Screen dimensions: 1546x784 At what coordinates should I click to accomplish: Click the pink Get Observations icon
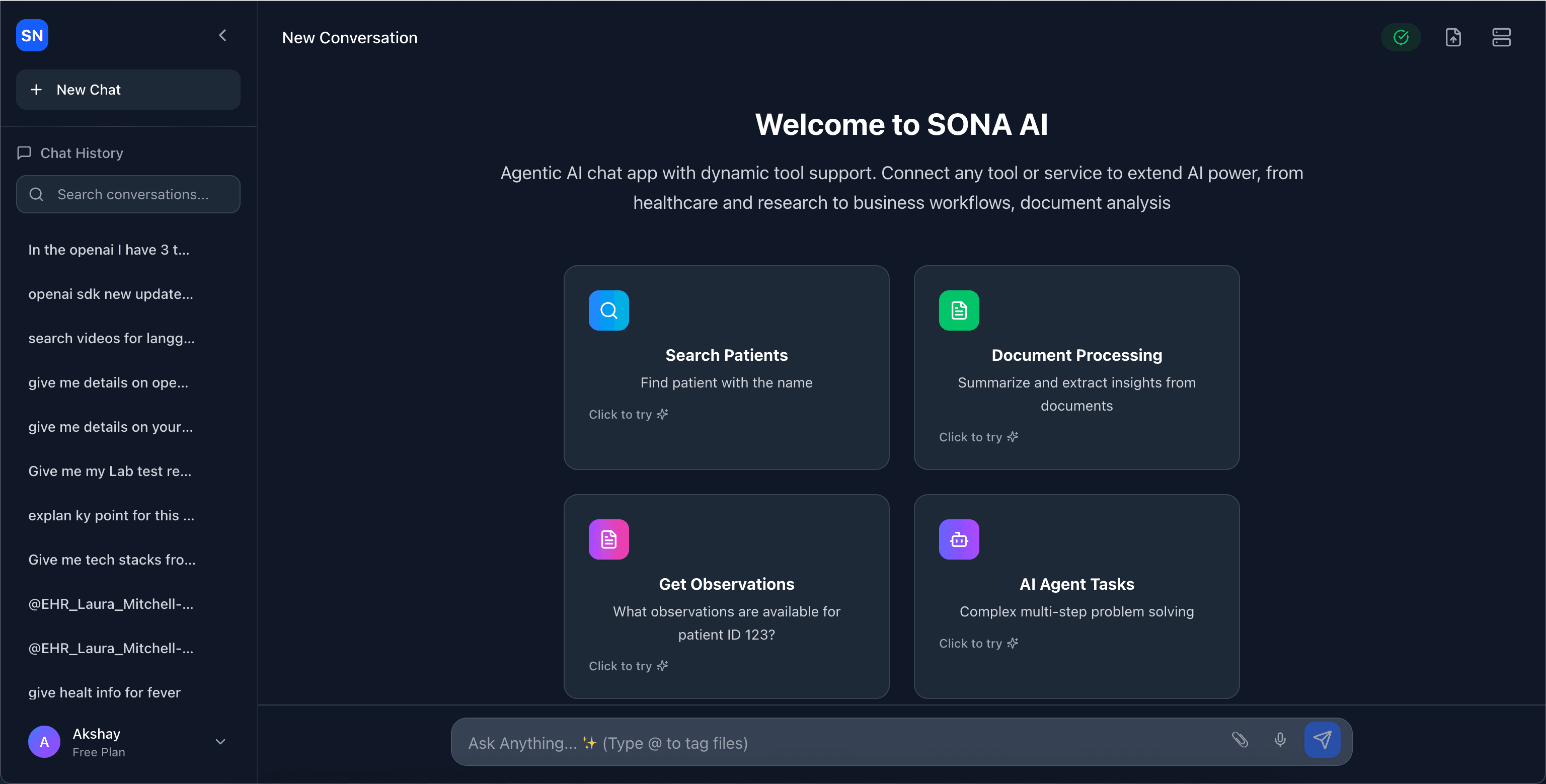coord(608,539)
